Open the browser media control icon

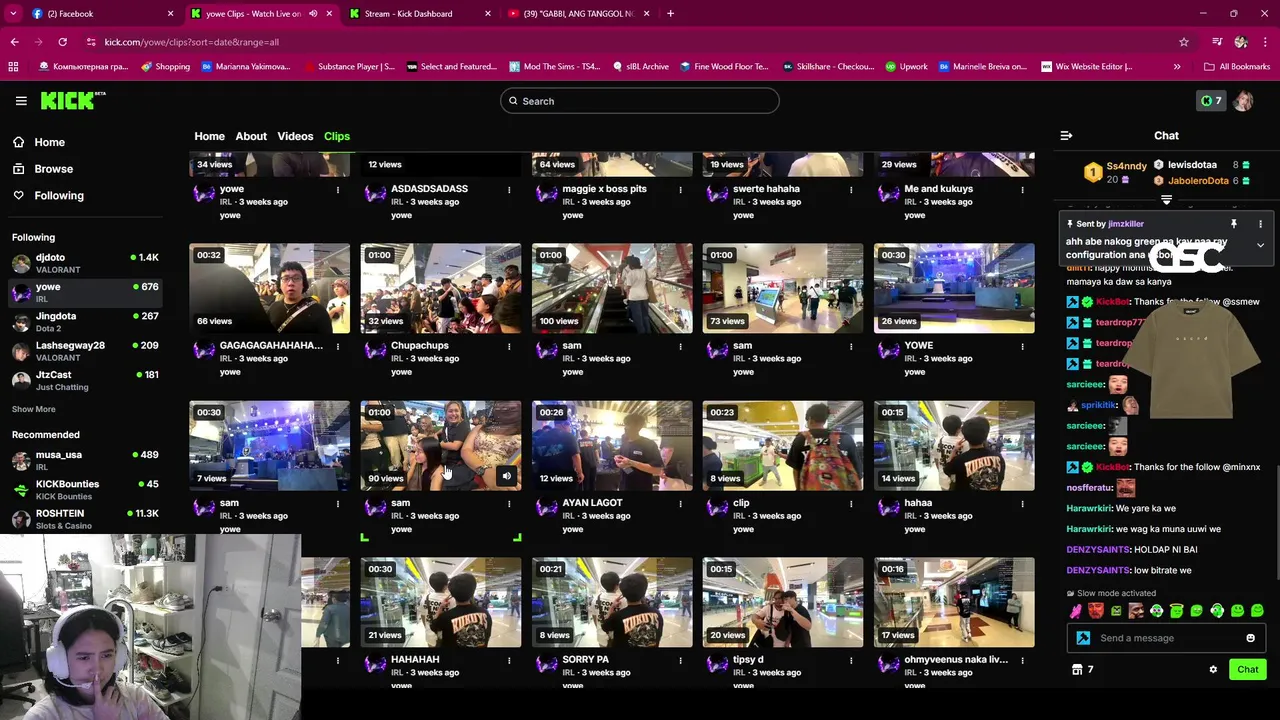click(1217, 42)
